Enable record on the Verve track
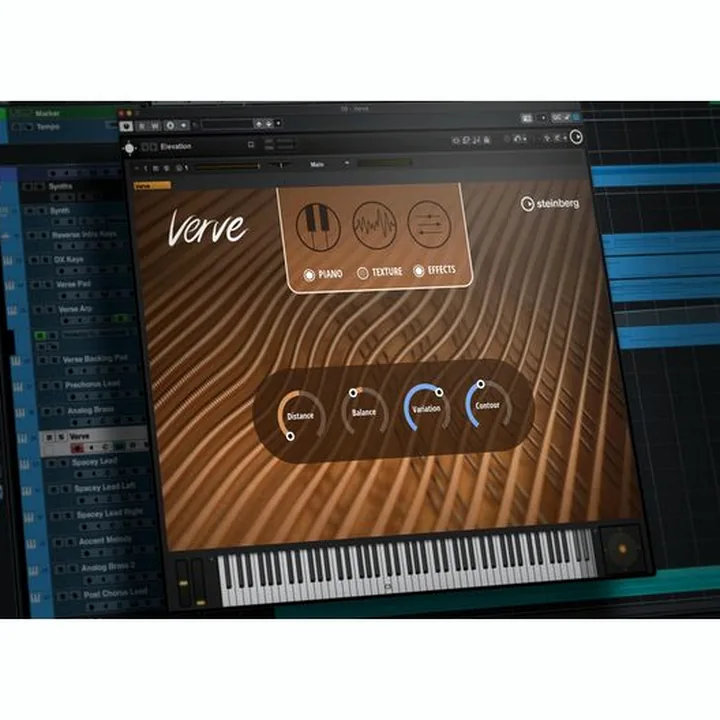The width and height of the screenshot is (720, 720). click(x=77, y=448)
